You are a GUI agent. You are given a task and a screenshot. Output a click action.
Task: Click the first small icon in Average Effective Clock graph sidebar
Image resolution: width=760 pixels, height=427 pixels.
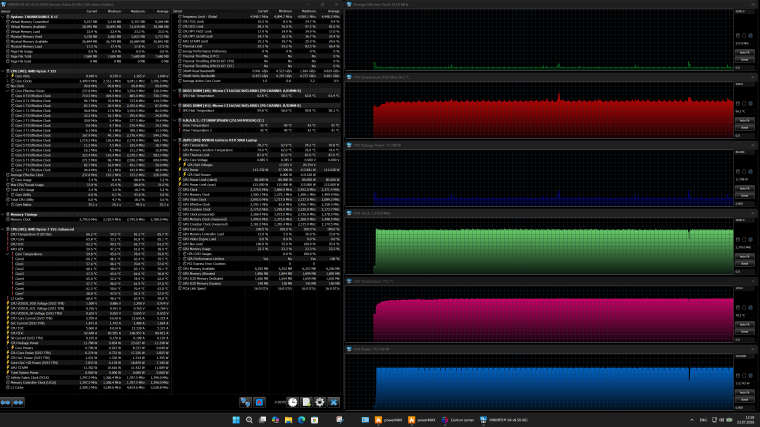(x=738, y=35)
